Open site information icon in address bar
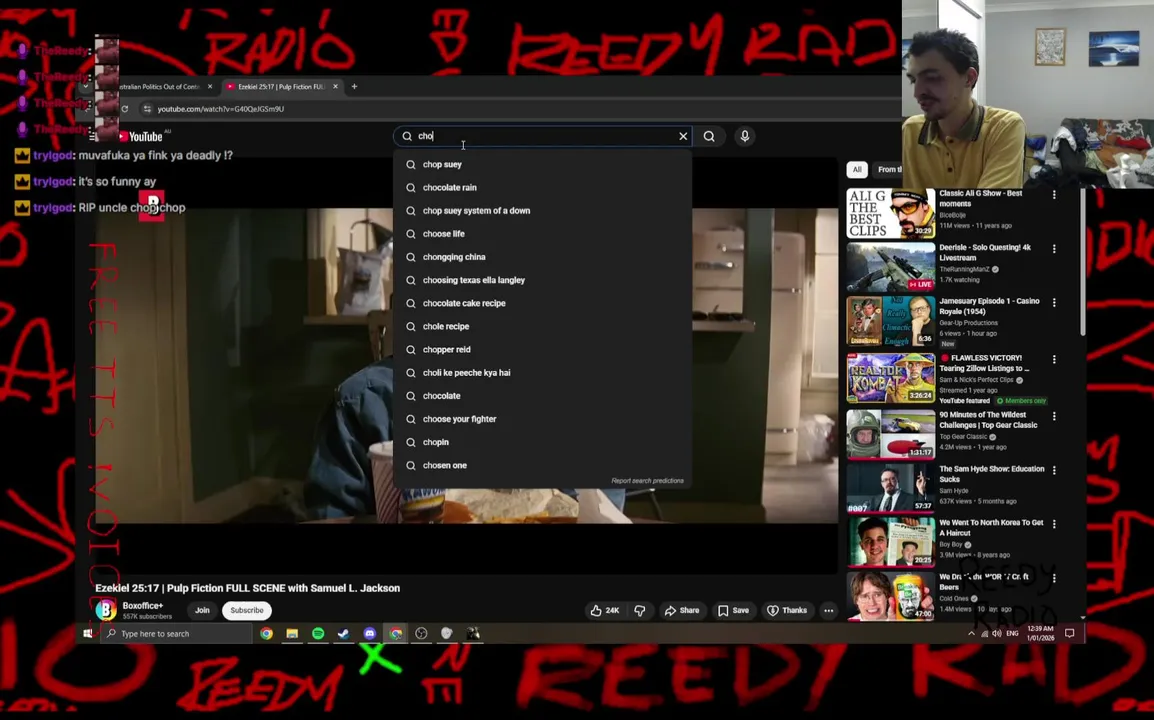 pos(147,109)
